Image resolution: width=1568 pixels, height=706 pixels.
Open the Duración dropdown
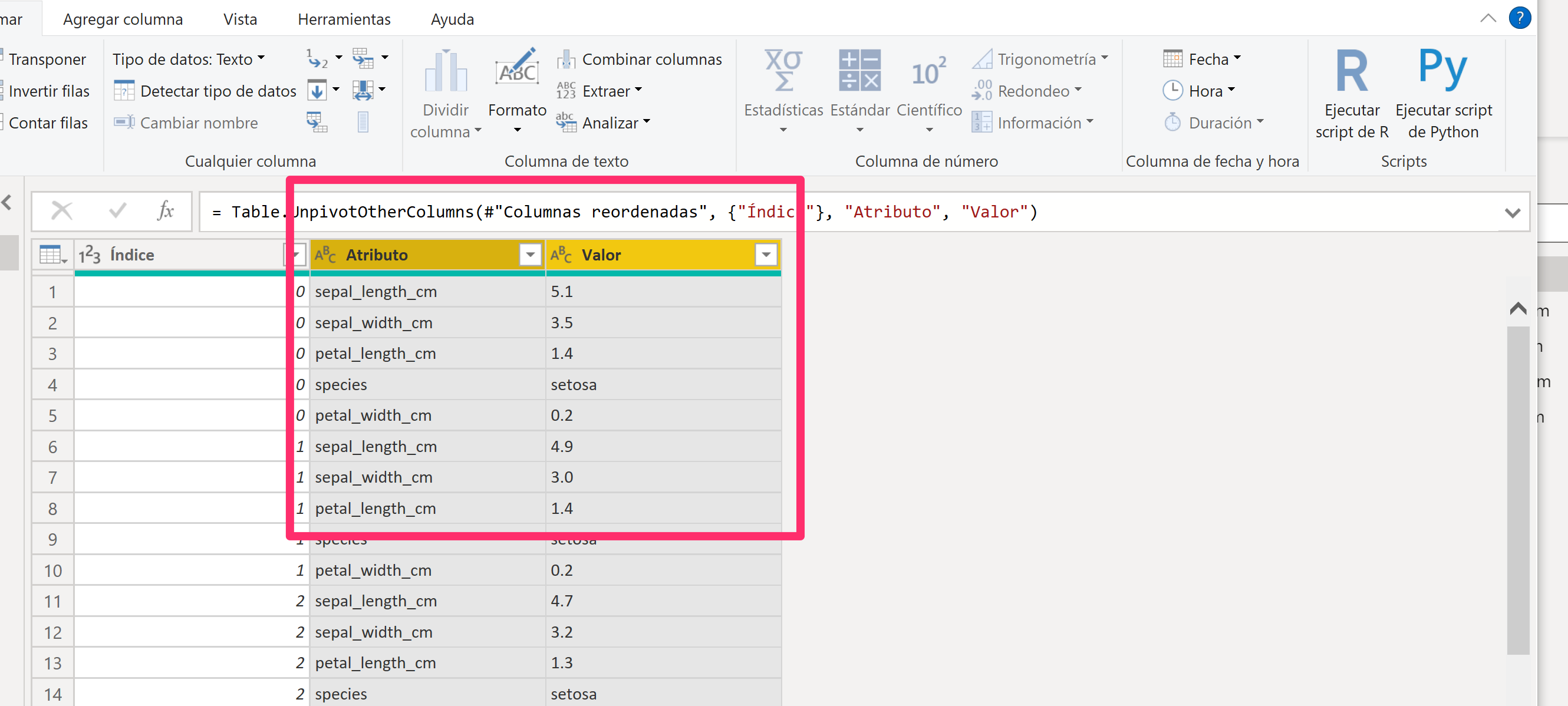pos(1227,123)
